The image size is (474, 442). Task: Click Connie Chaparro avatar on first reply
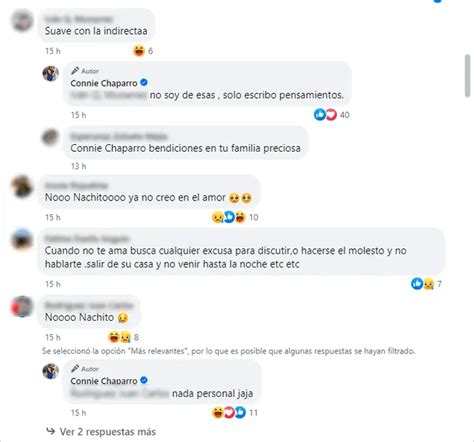tap(51, 73)
